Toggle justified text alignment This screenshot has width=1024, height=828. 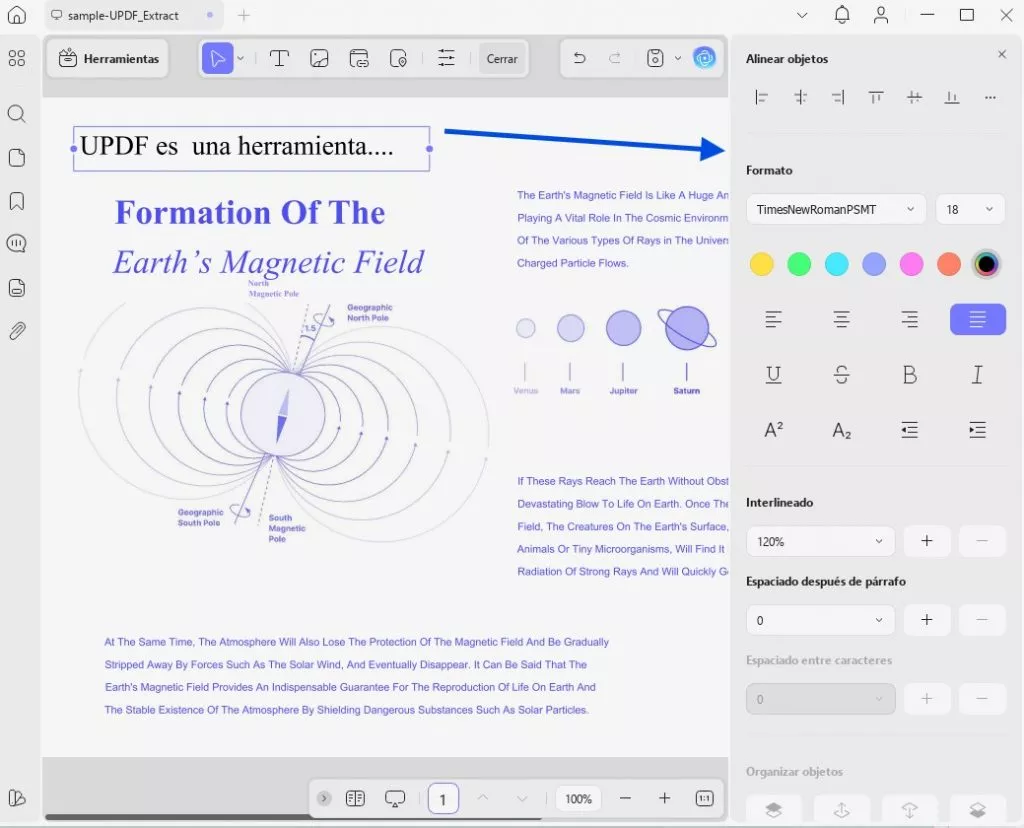(978, 319)
